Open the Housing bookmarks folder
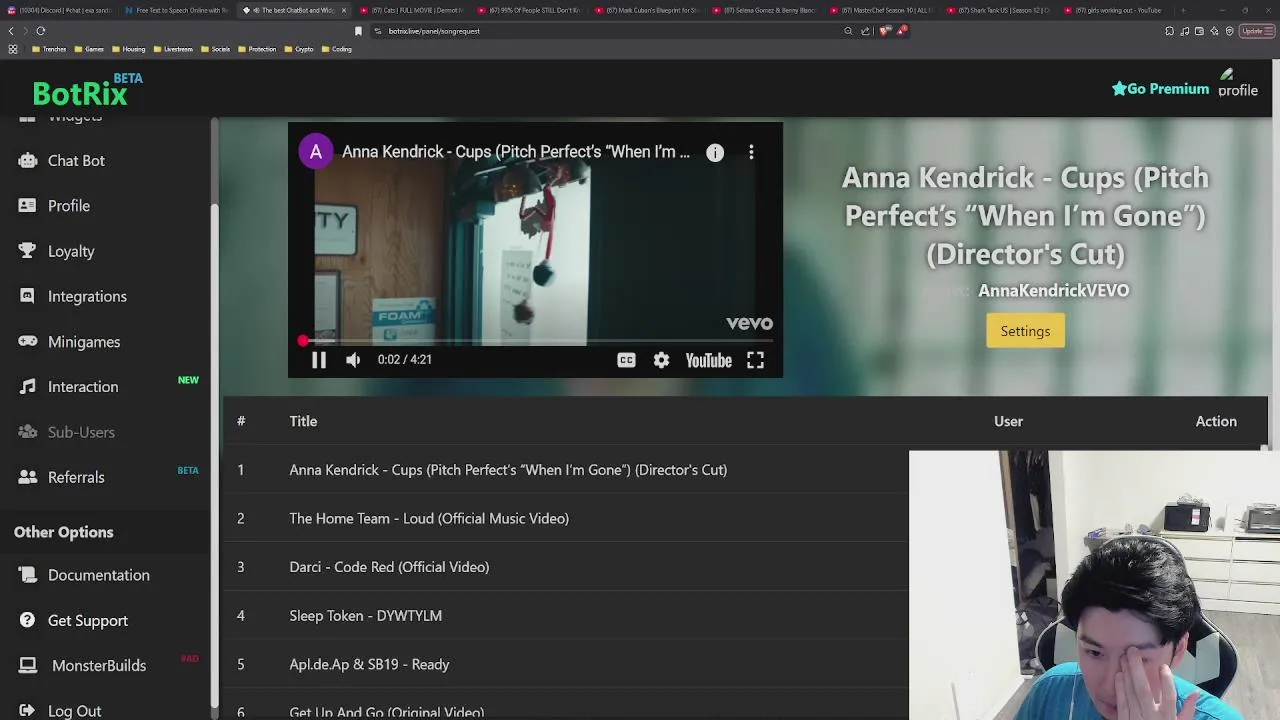The height and width of the screenshot is (720, 1280). [x=129, y=49]
